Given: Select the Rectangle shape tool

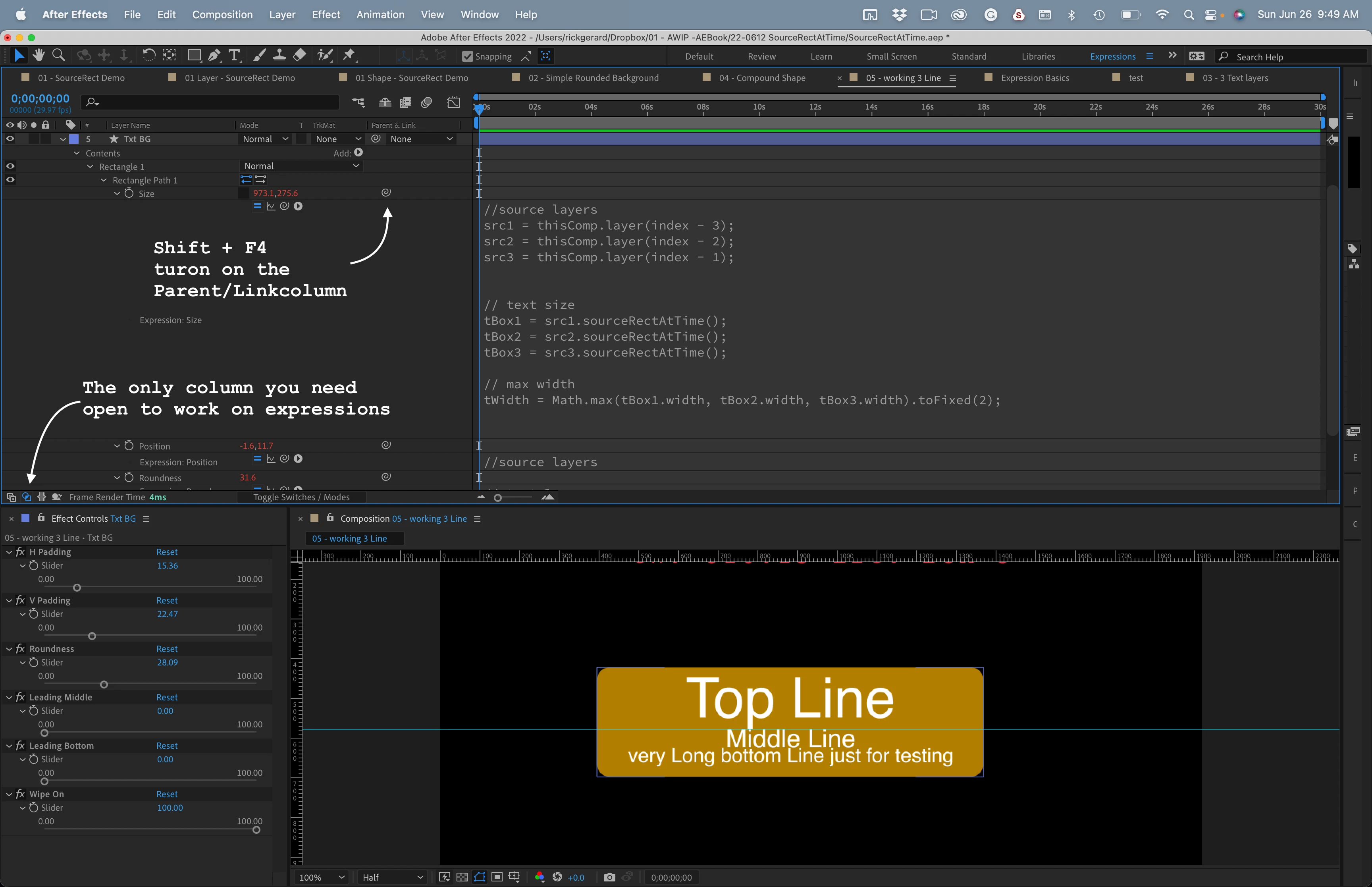Looking at the screenshot, I should click(194, 55).
